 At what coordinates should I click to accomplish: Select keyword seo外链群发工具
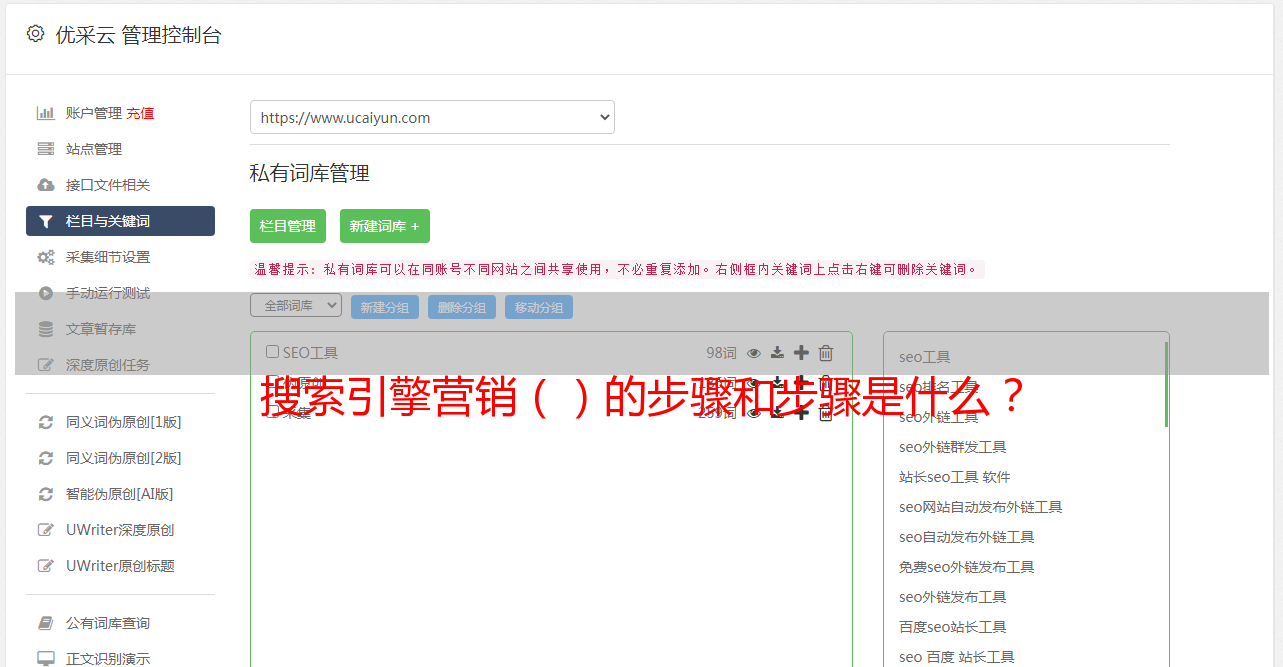point(953,447)
